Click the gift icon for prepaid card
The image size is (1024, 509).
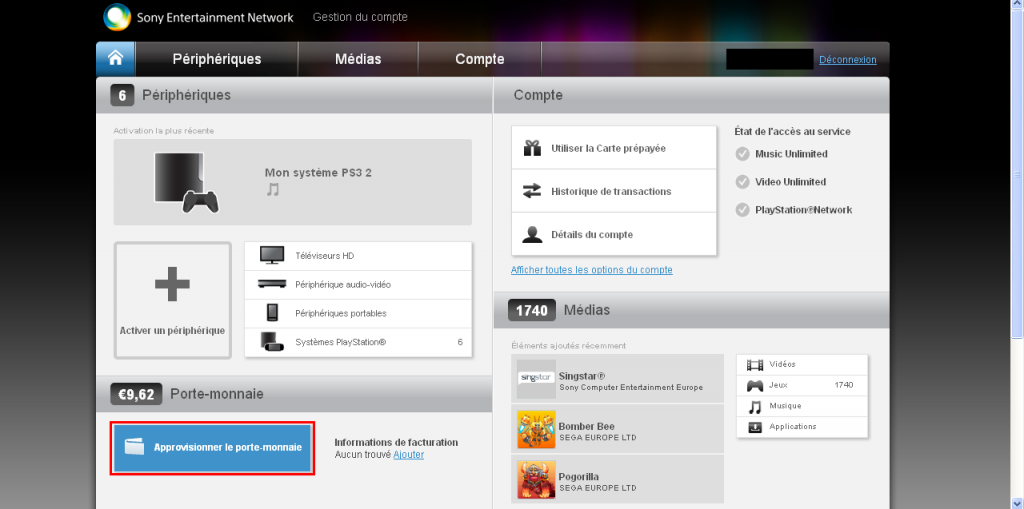pos(532,148)
